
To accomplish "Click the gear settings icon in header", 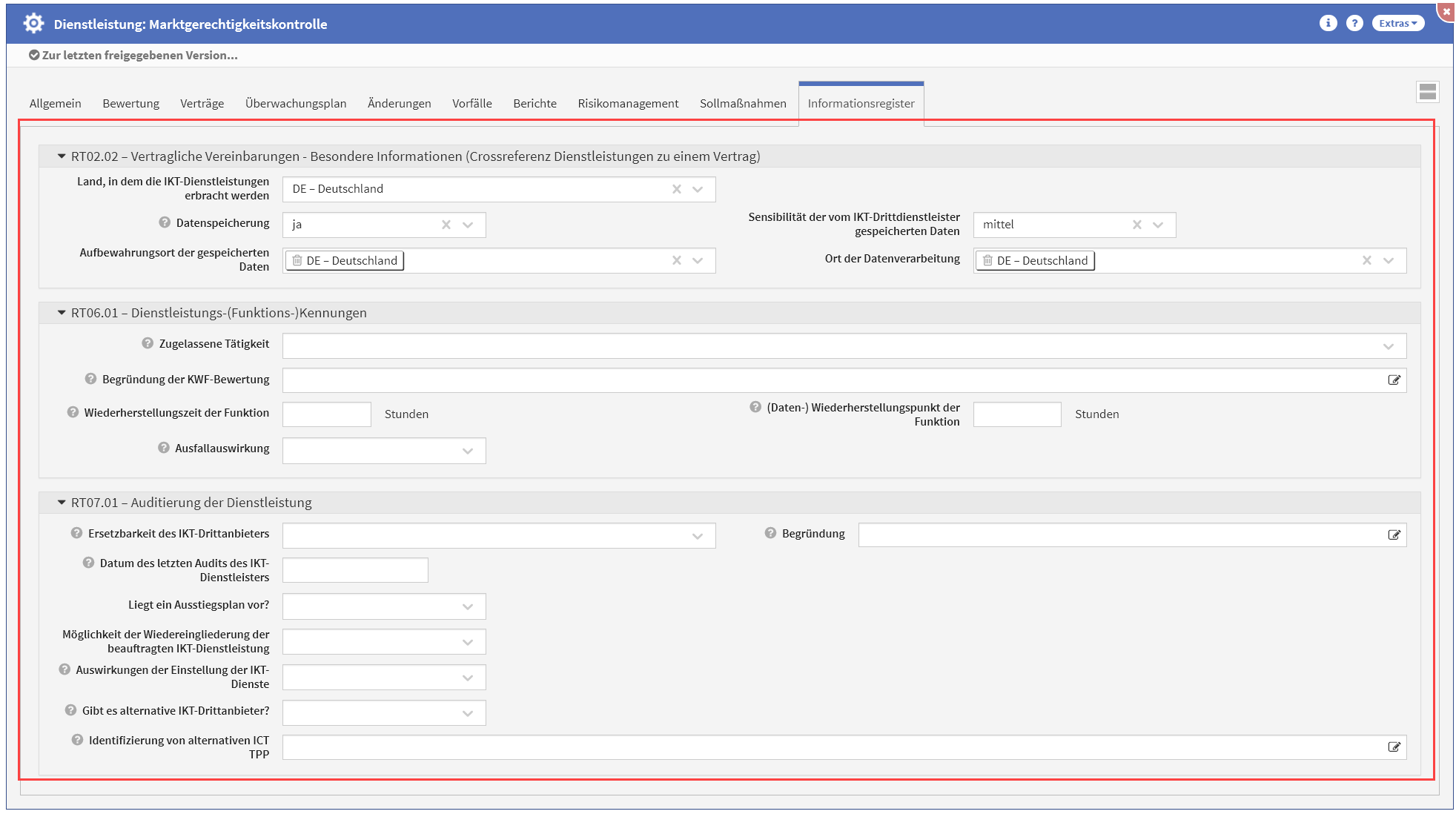I will (33, 24).
